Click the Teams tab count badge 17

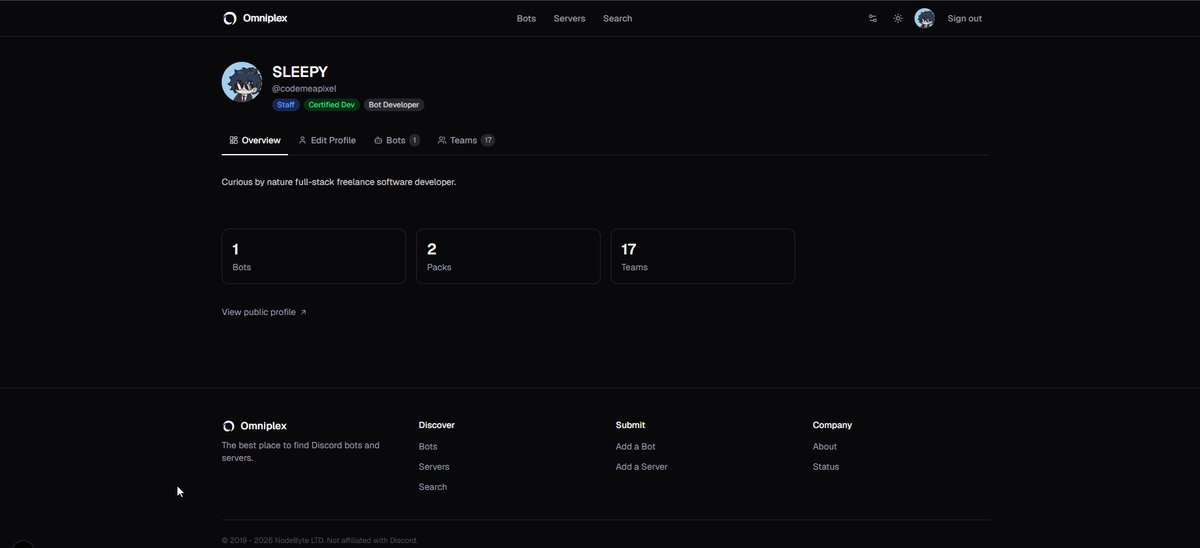click(x=488, y=140)
